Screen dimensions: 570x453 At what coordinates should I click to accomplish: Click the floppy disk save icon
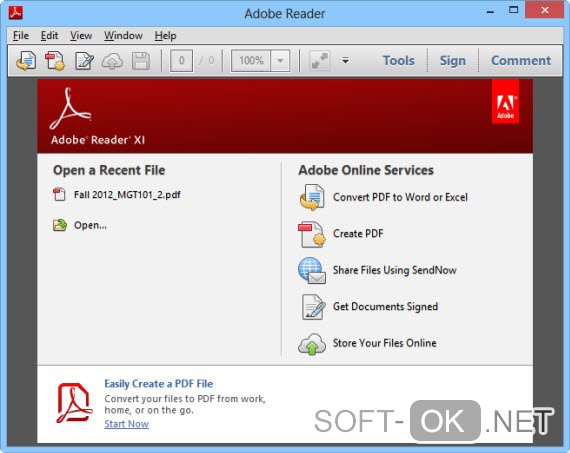point(141,61)
